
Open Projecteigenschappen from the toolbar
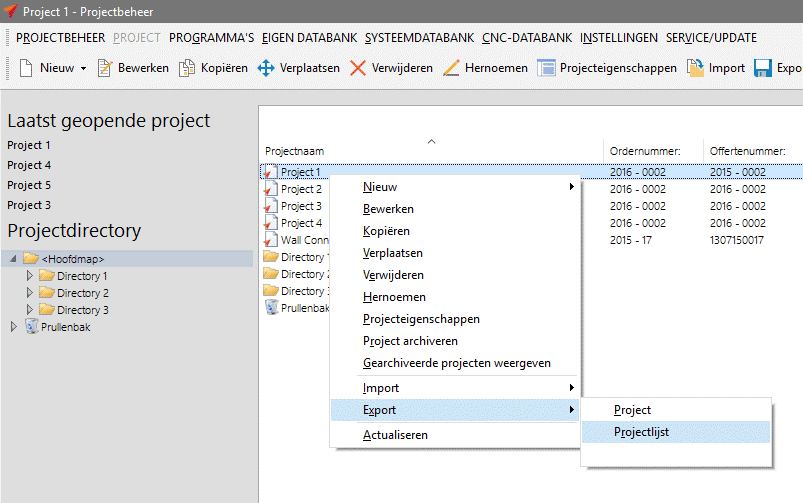[546, 68]
